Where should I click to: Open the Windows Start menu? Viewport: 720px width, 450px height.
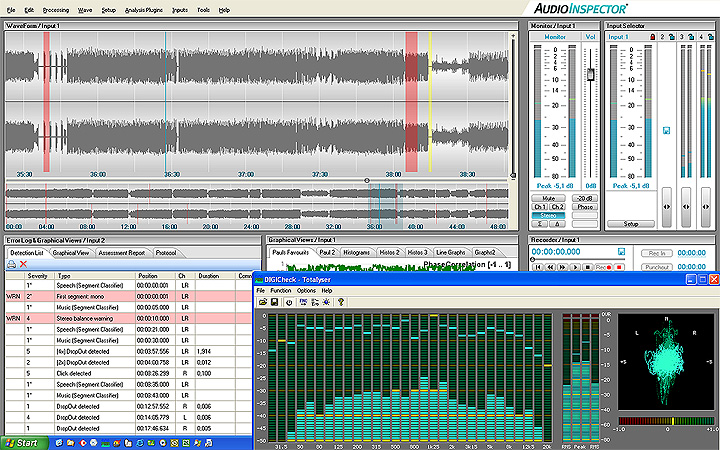[x=24, y=443]
